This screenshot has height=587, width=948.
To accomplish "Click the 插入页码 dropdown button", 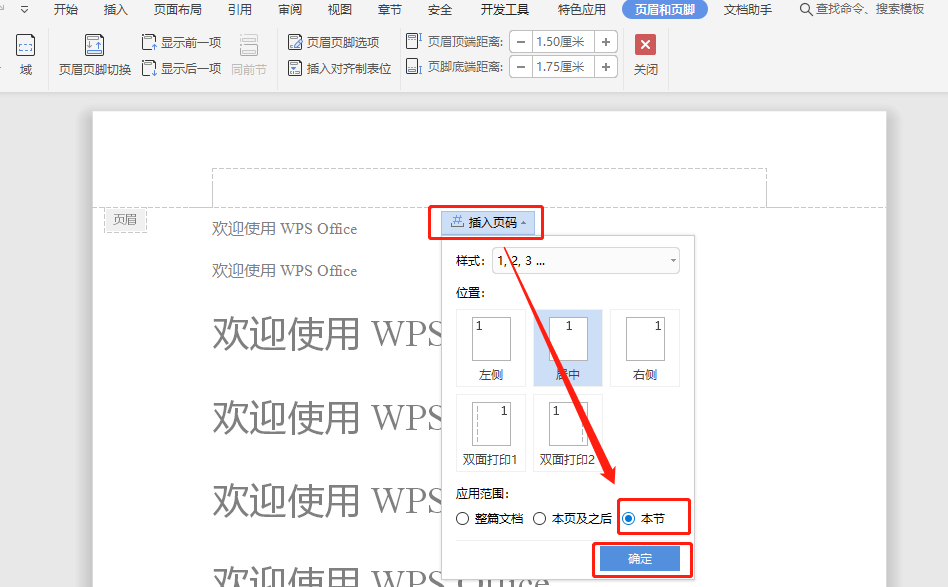I will 488,222.
